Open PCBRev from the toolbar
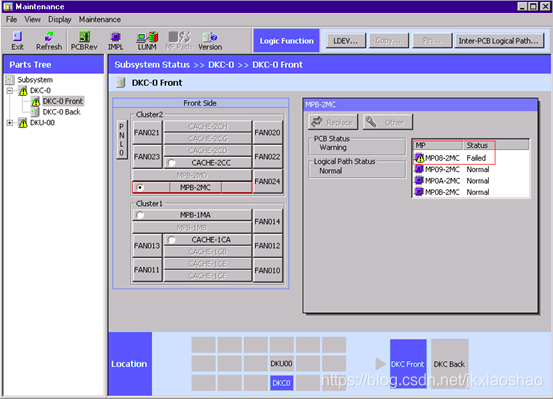553x399 pixels. pyautogui.click(x=84, y=41)
